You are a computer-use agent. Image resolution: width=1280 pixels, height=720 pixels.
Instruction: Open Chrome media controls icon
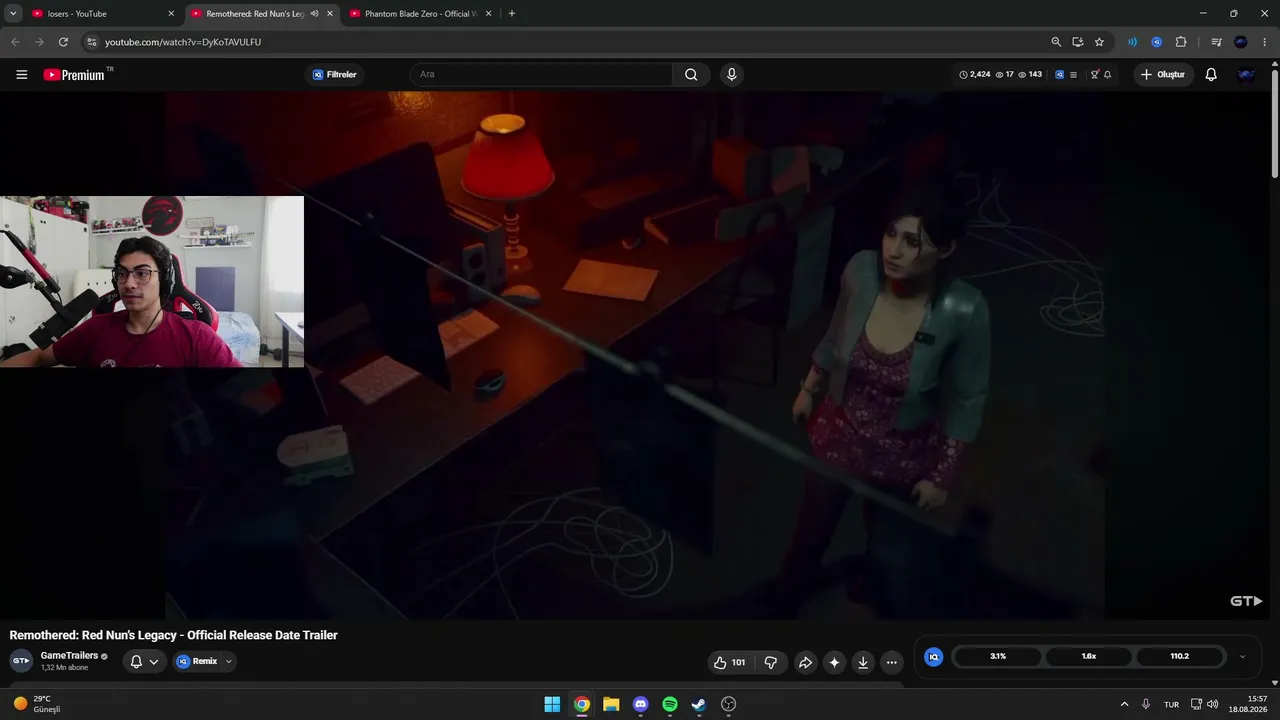1216,42
